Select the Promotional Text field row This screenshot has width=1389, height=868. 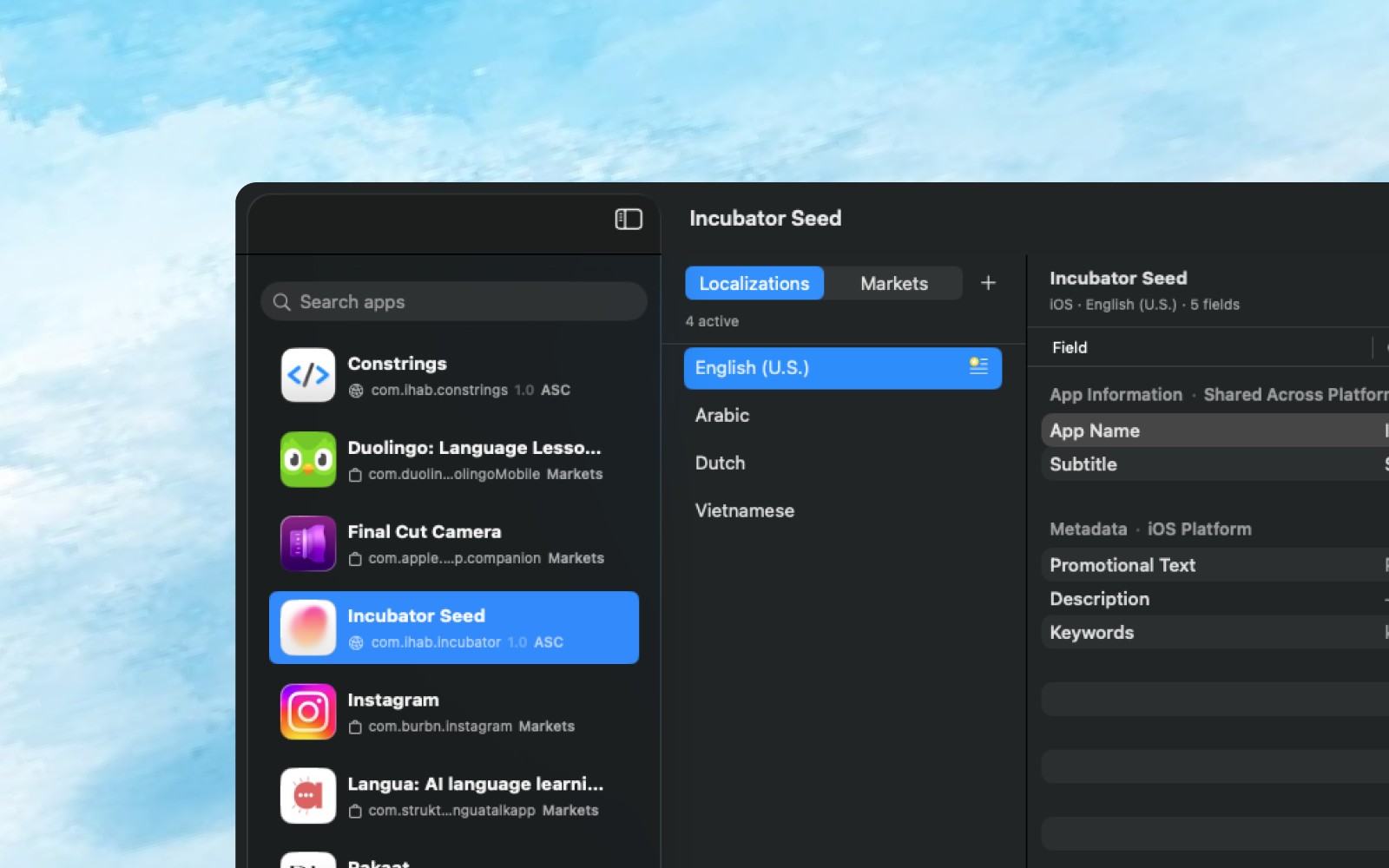tap(1215, 565)
